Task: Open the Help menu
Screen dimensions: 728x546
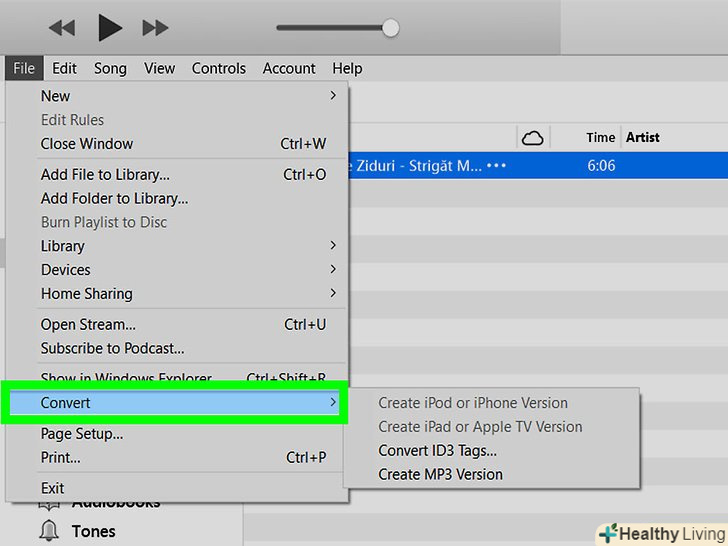Action: pyautogui.click(x=347, y=68)
